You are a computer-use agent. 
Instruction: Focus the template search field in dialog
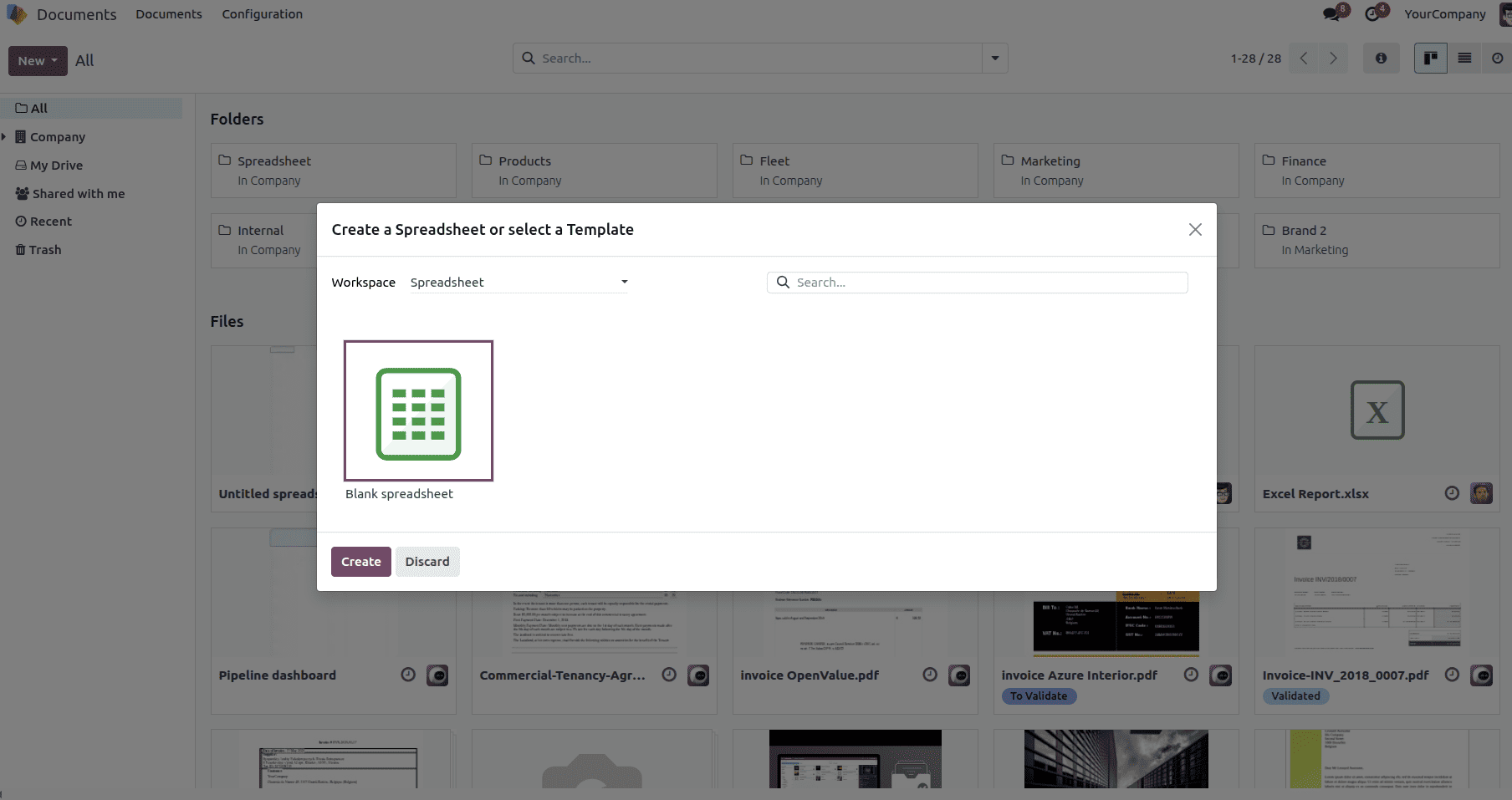(978, 283)
